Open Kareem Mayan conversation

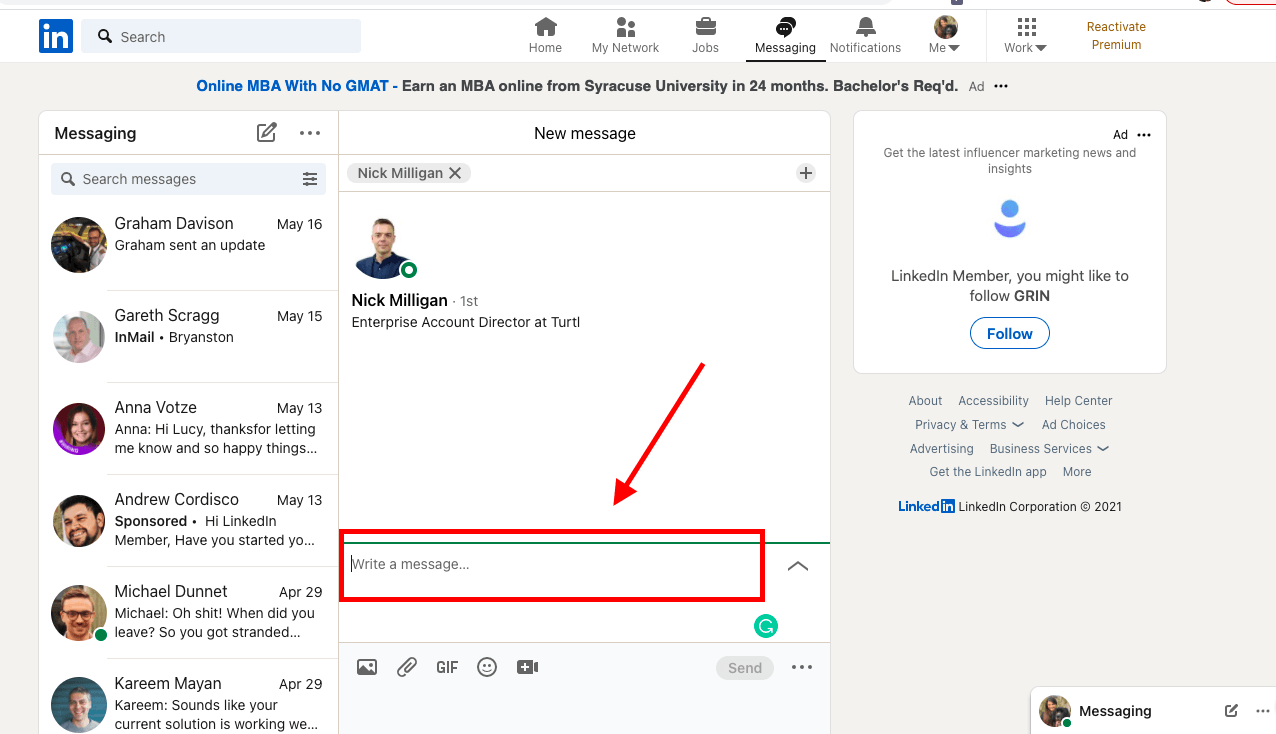coord(188,697)
